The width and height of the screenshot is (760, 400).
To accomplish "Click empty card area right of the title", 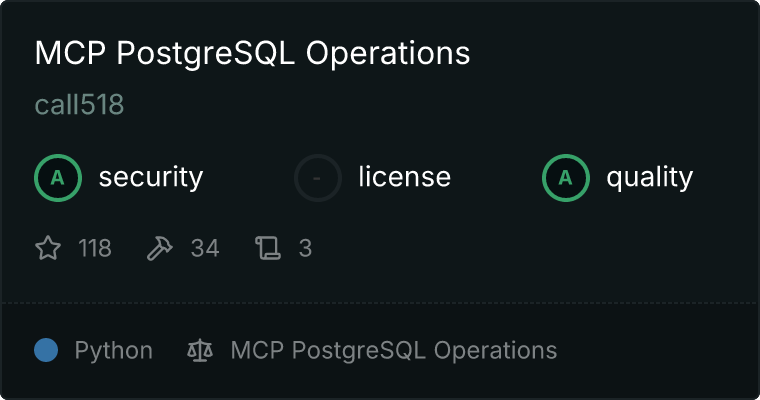I will coord(610,54).
